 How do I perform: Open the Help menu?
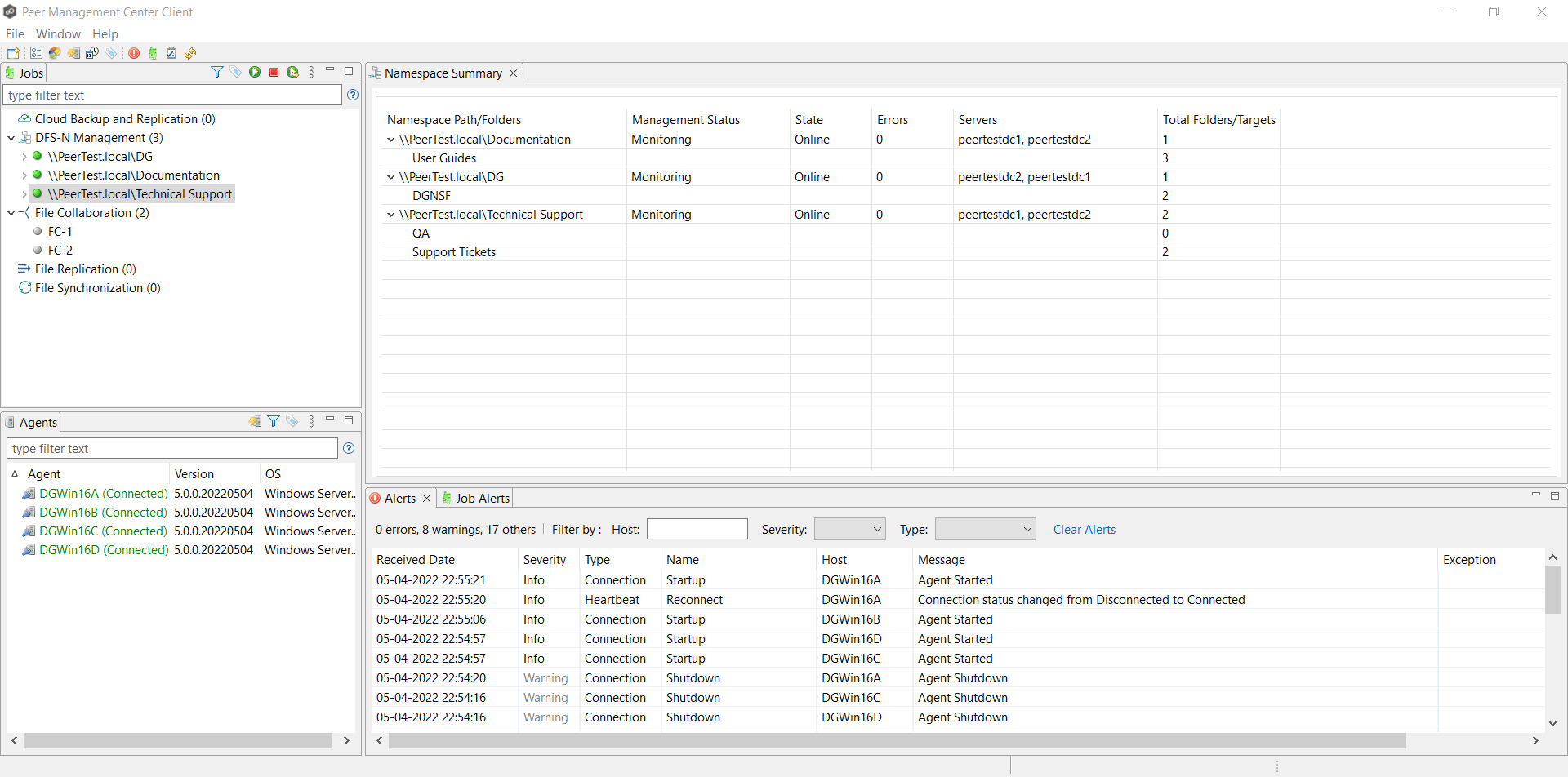(105, 34)
